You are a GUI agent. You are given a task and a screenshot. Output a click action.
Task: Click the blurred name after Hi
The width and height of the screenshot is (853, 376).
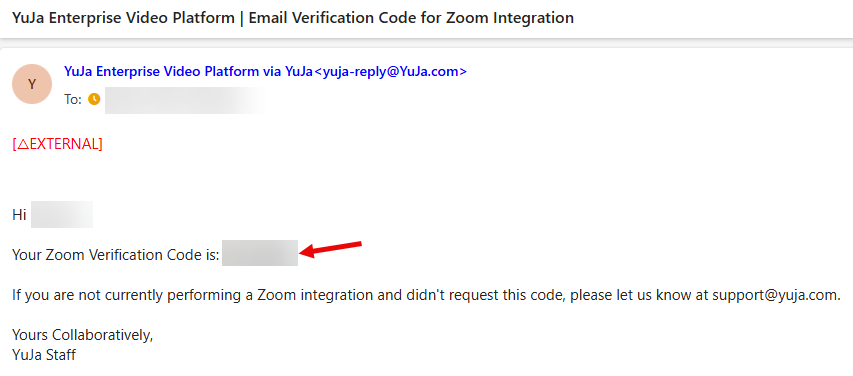[61, 214]
